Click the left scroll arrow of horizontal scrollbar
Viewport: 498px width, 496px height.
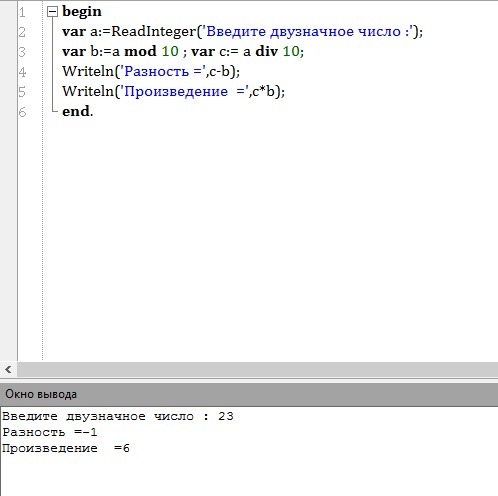(8, 369)
